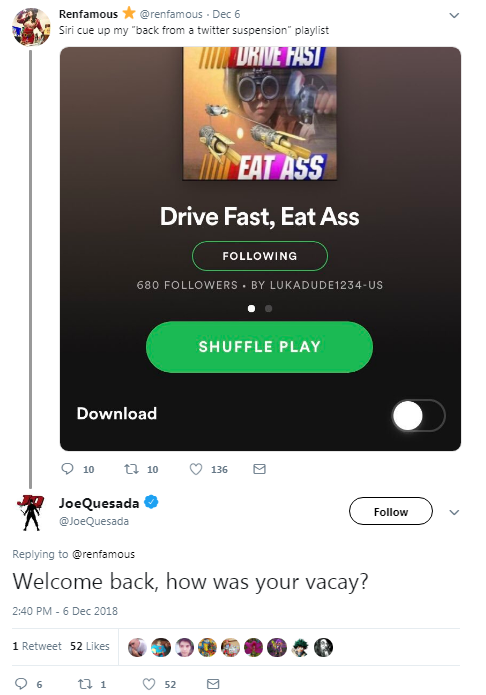Open the 1 Retweet list
Viewport: 486px width, 695px height.
[x=37, y=646]
